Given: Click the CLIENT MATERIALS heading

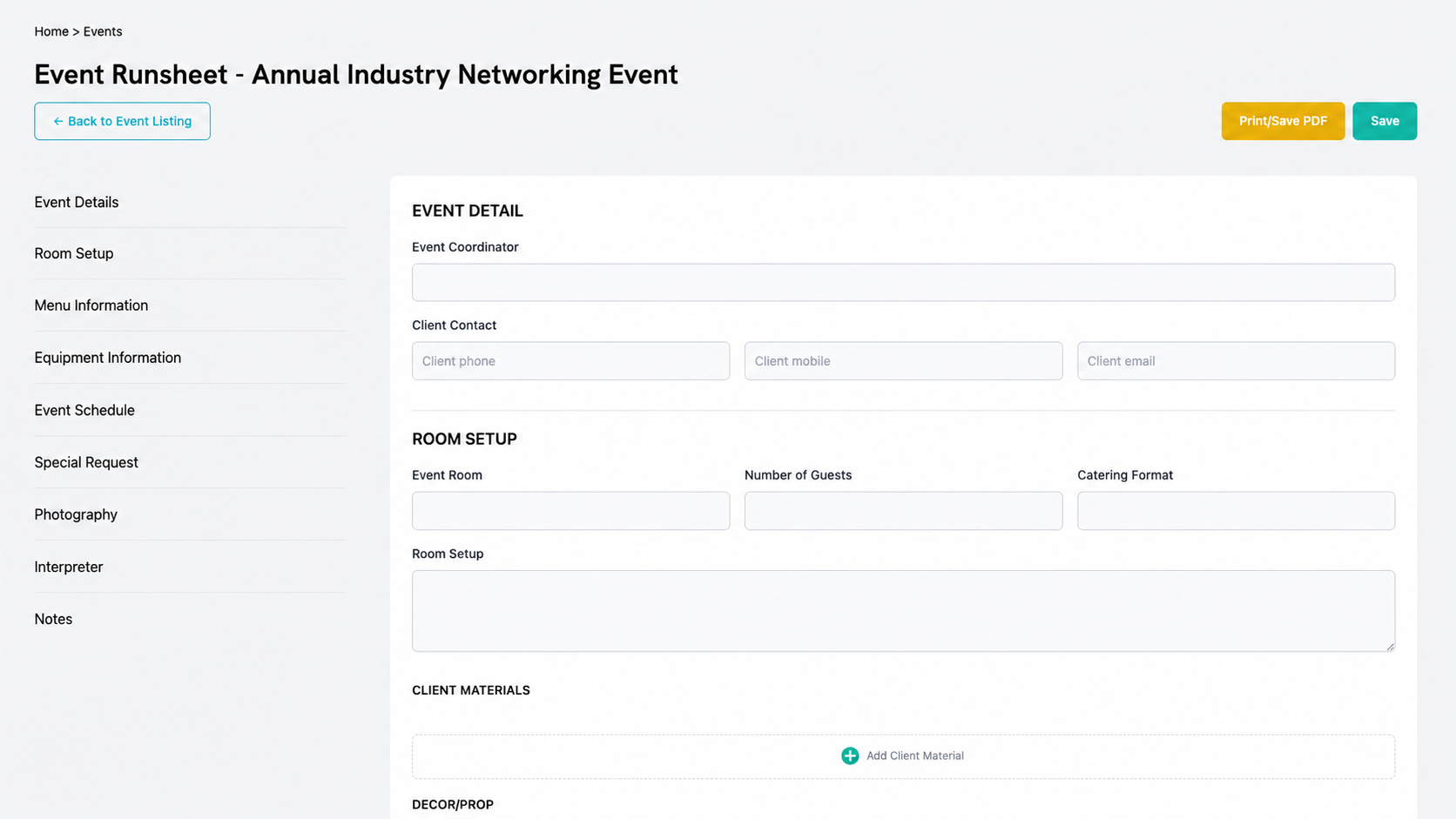Looking at the screenshot, I should coord(471,690).
